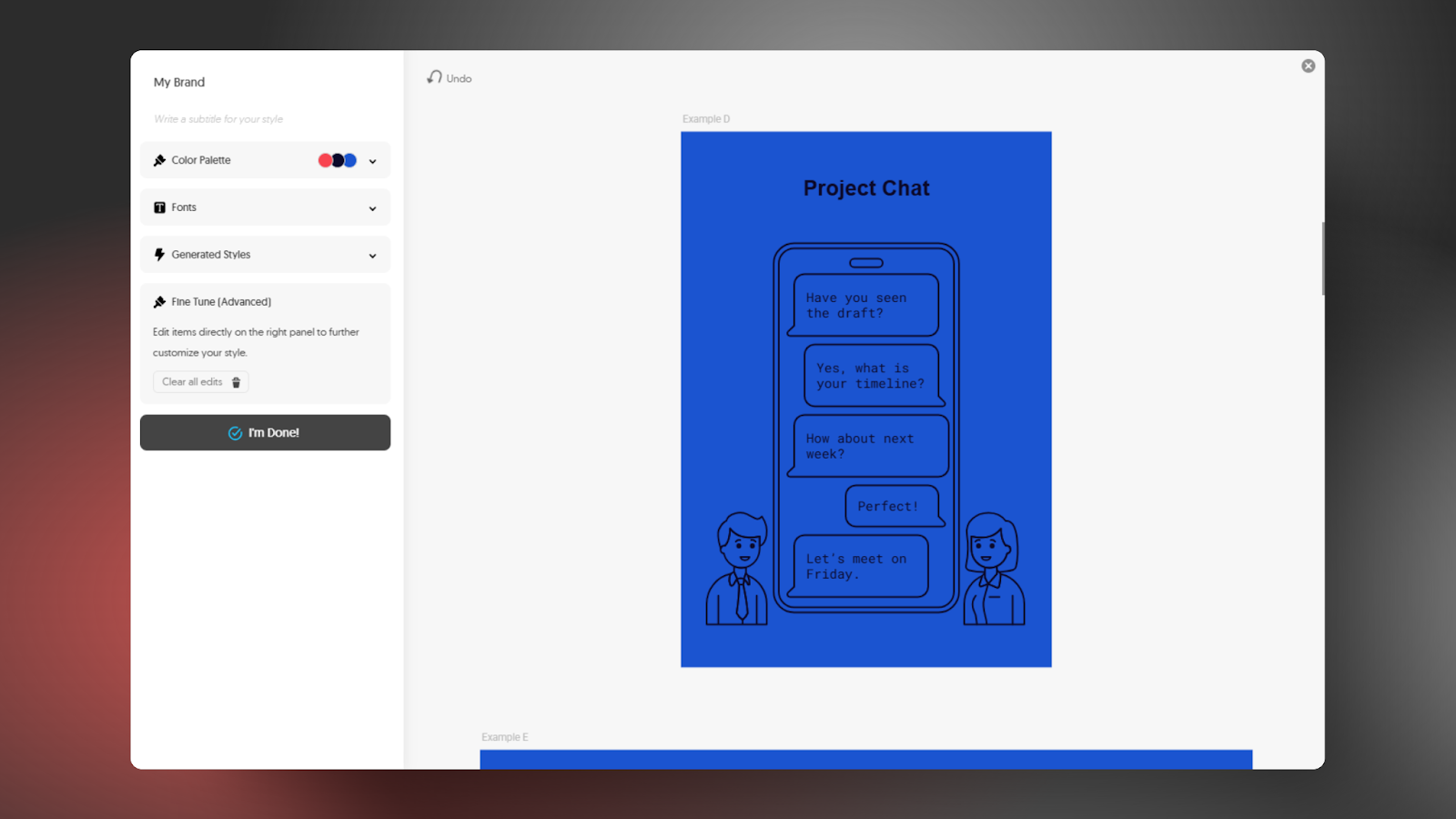
Task: Expand the Fonts section chevron
Action: pyautogui.click(x=372, y=208)
